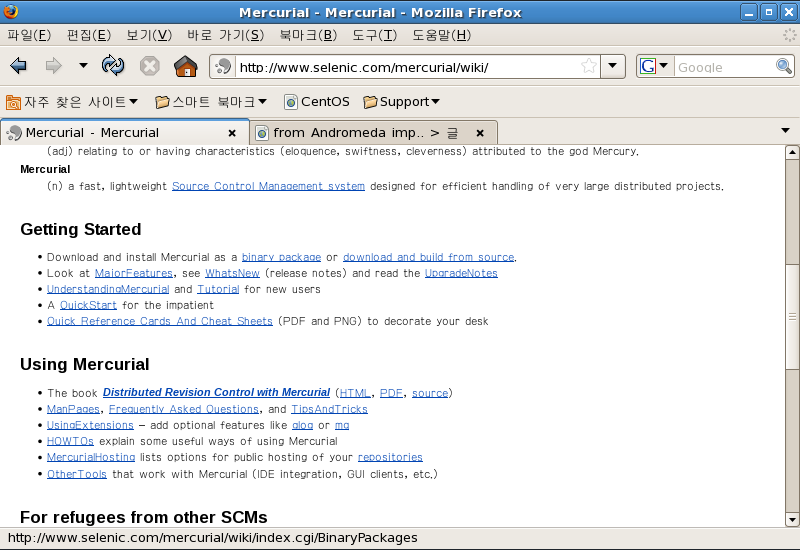Open the list all tabs dropdown
The height and width of the screenshot is (550, 800).
[786, 131]
